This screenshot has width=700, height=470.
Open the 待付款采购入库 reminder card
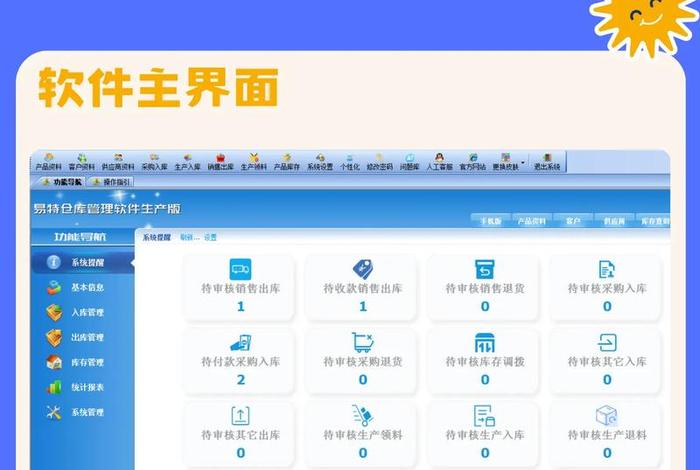click(240, 361)
